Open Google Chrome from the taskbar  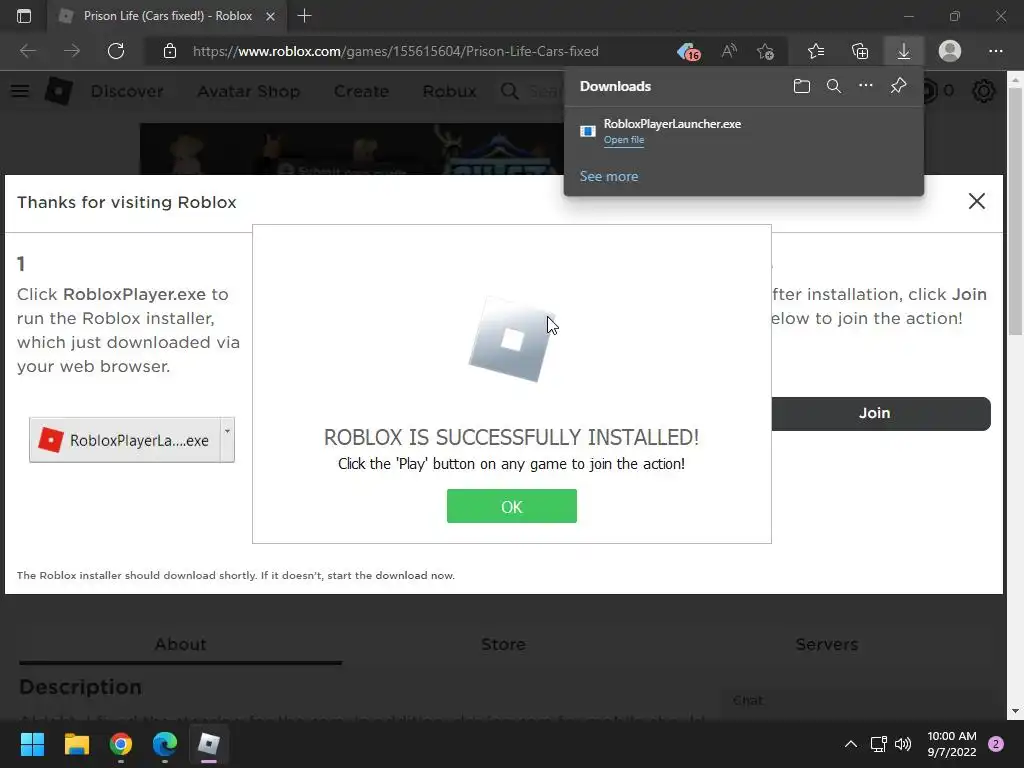coord(121,744)
